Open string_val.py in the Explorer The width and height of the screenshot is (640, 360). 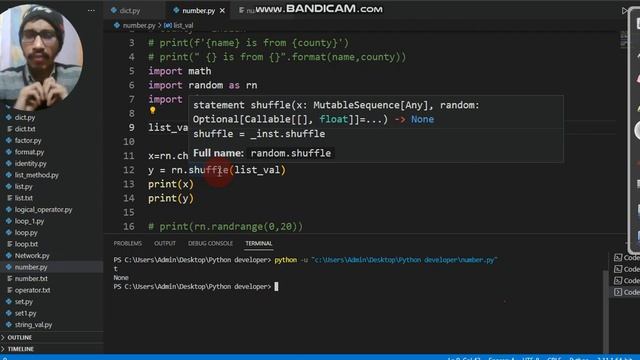[x=33, y=325]
